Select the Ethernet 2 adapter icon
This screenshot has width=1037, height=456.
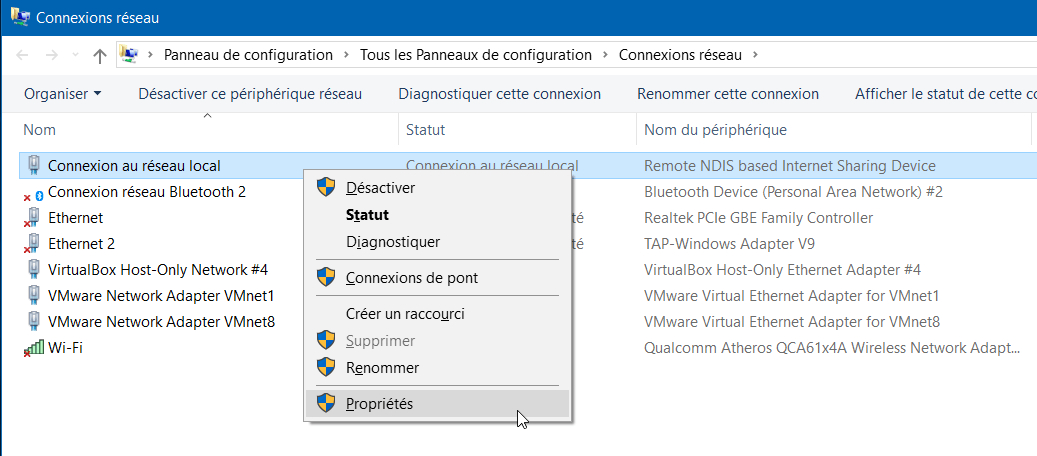(33, 244)
